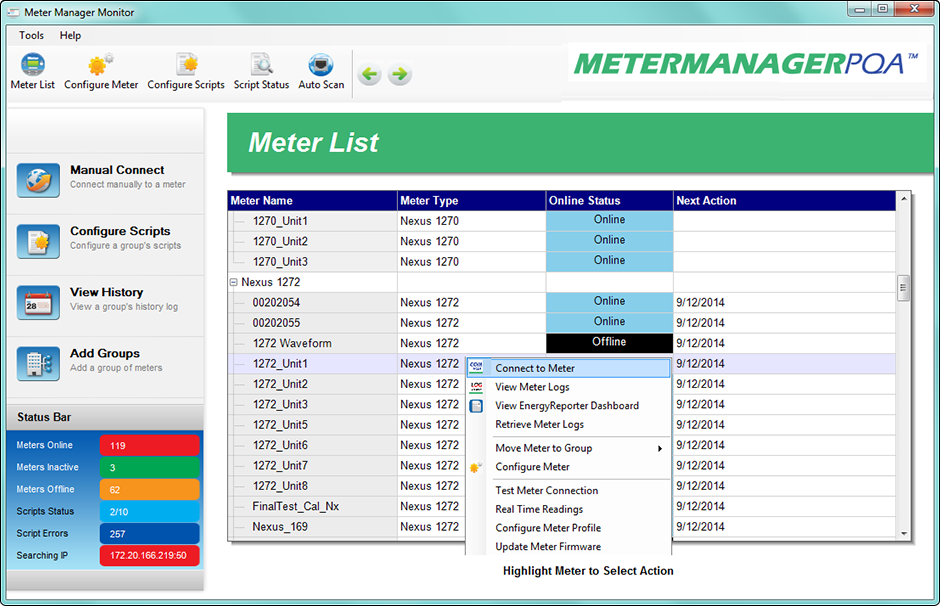This screenshot has height=606, width=940.
Task: Select the Nexus_169 meter row
Action: (562, 527)
